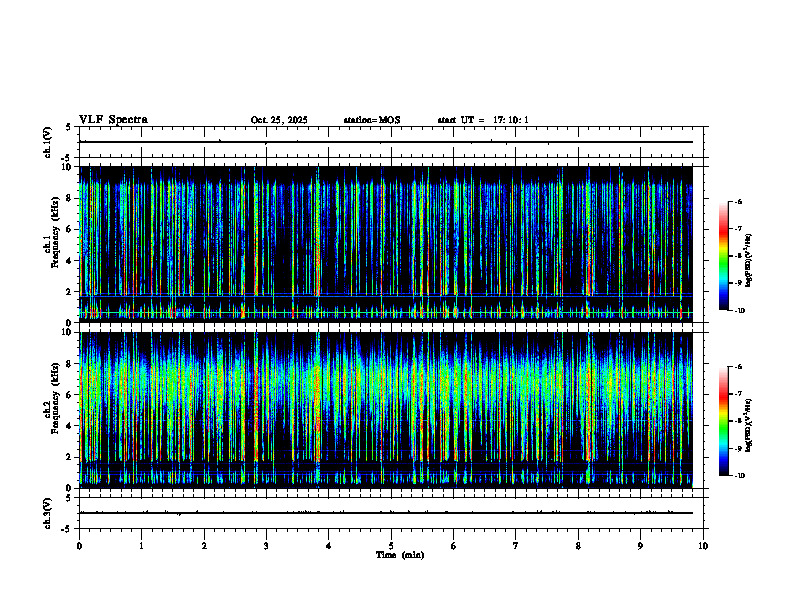This screenshot has width=792, height=612.
Task: Click the ch.2 color bar log(PSD) label
Action: (749, 425)
